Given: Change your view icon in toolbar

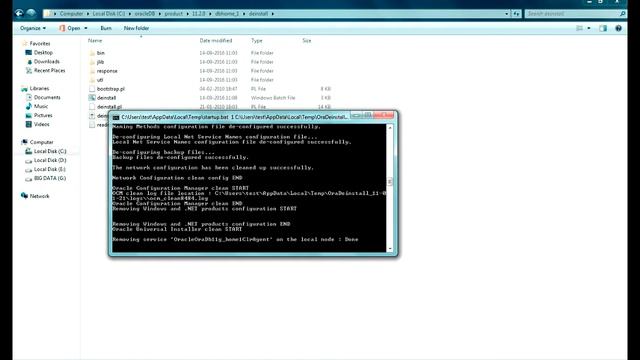Looking at the screenshot, I should click(x=579, y=28).
